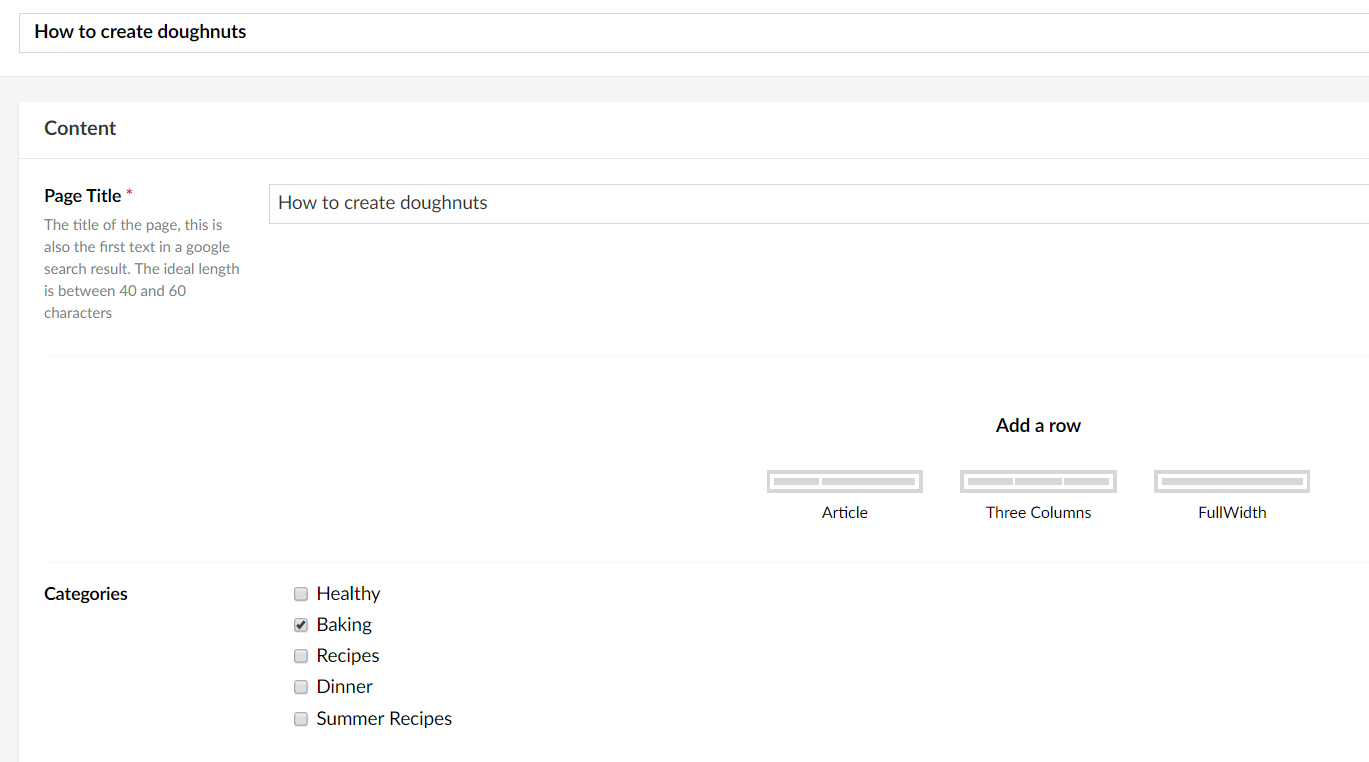The image size is (1369, 762).
Task: Enable the Healthy category checkbox
Action: click(x=301, y=594)
